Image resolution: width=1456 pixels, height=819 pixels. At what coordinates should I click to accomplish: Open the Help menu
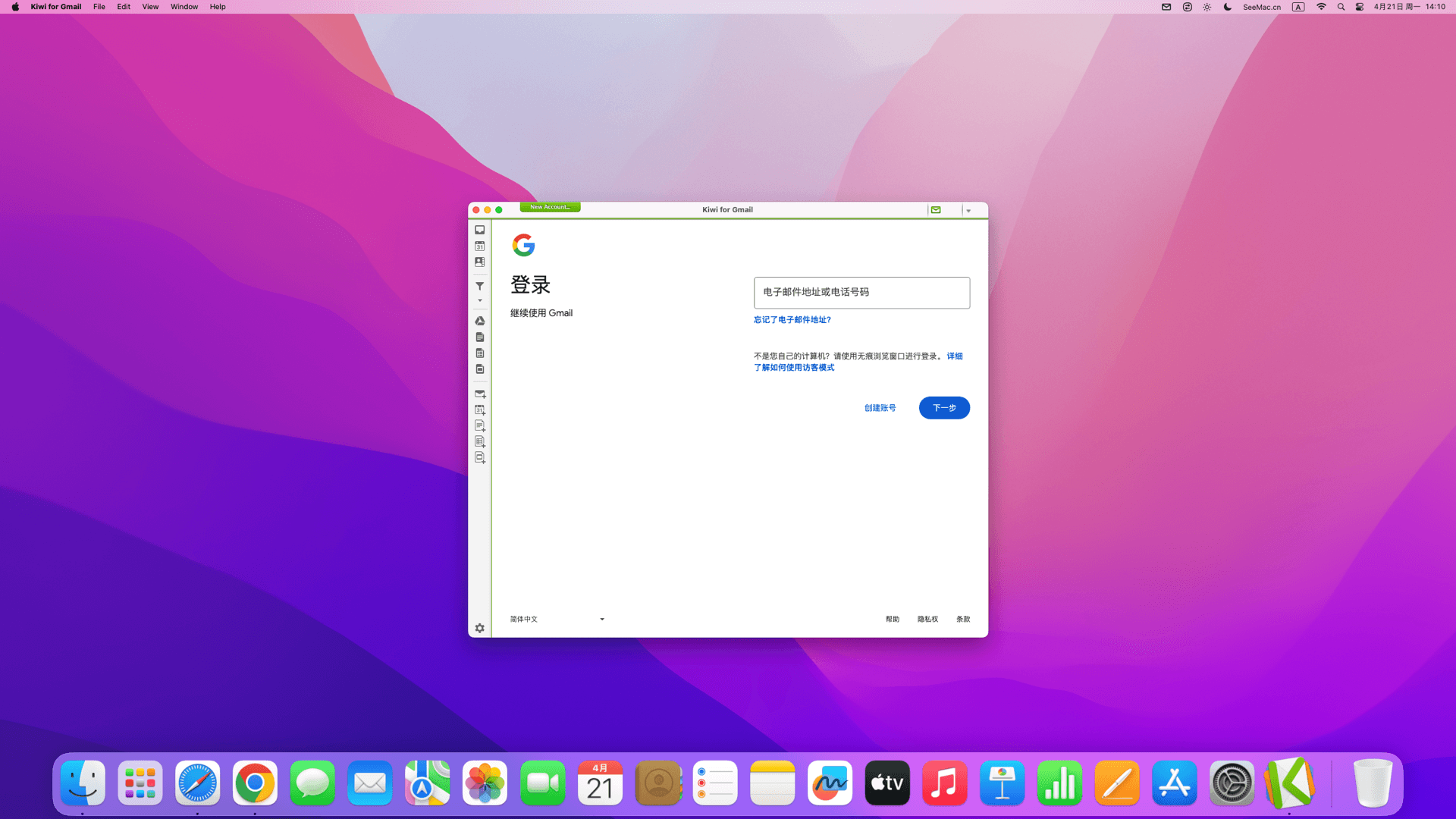point(218,7)
